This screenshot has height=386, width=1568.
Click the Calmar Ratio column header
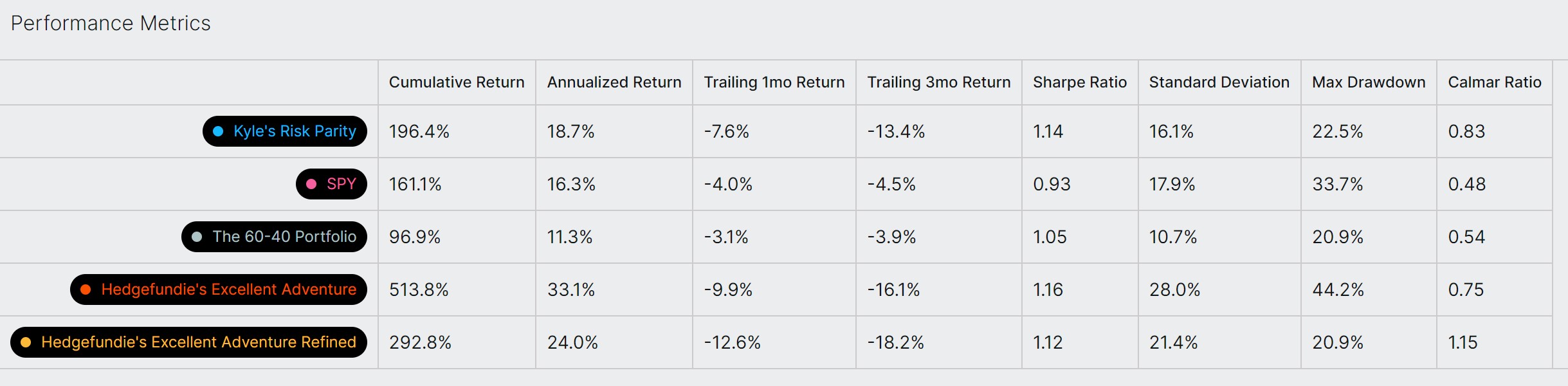[x=1495, y=82]
